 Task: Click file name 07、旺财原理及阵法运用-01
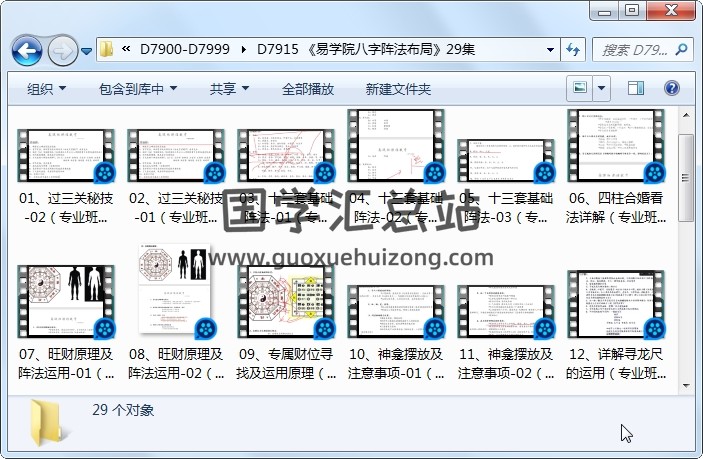[66, 364]
